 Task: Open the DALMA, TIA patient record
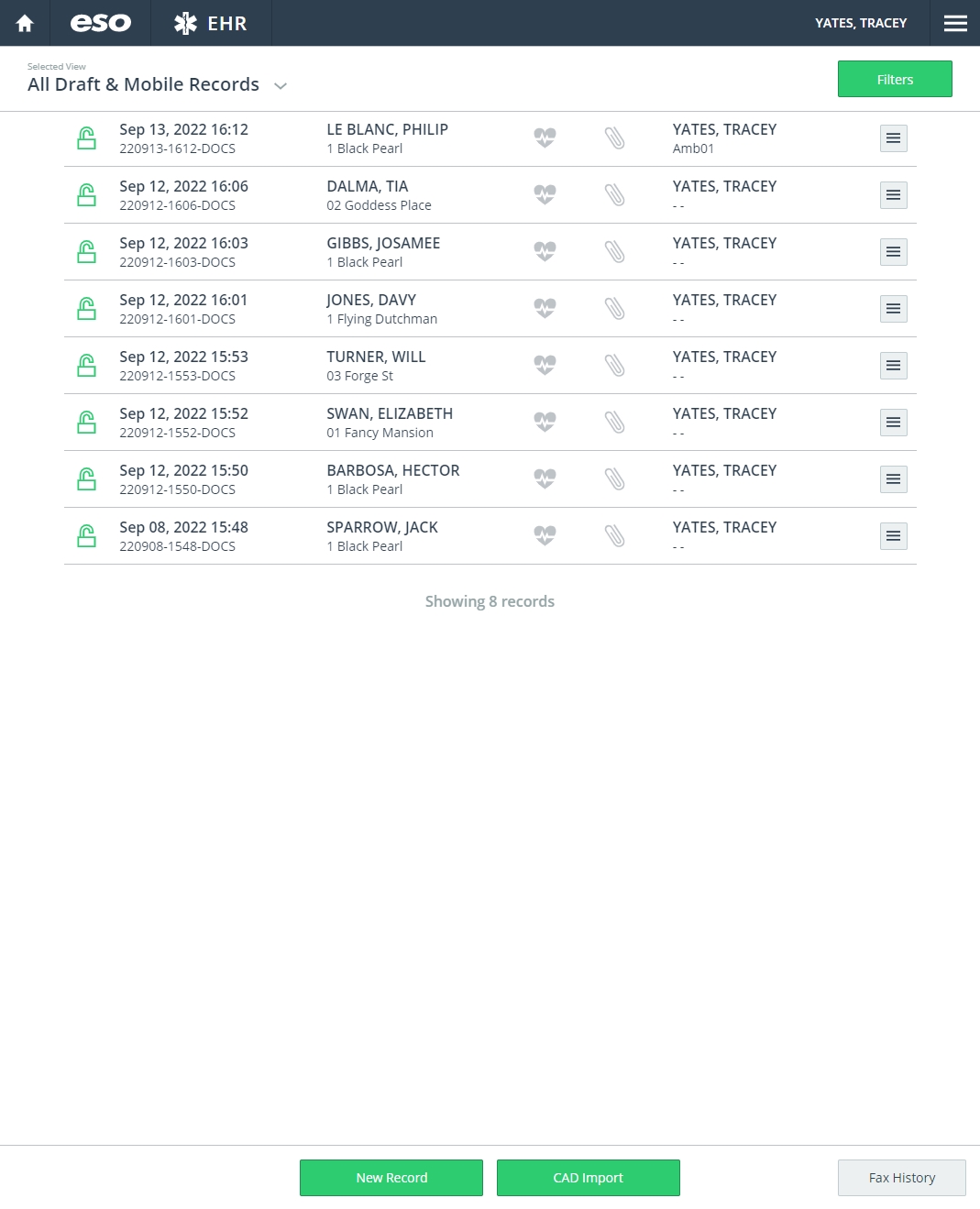point(367,187)
